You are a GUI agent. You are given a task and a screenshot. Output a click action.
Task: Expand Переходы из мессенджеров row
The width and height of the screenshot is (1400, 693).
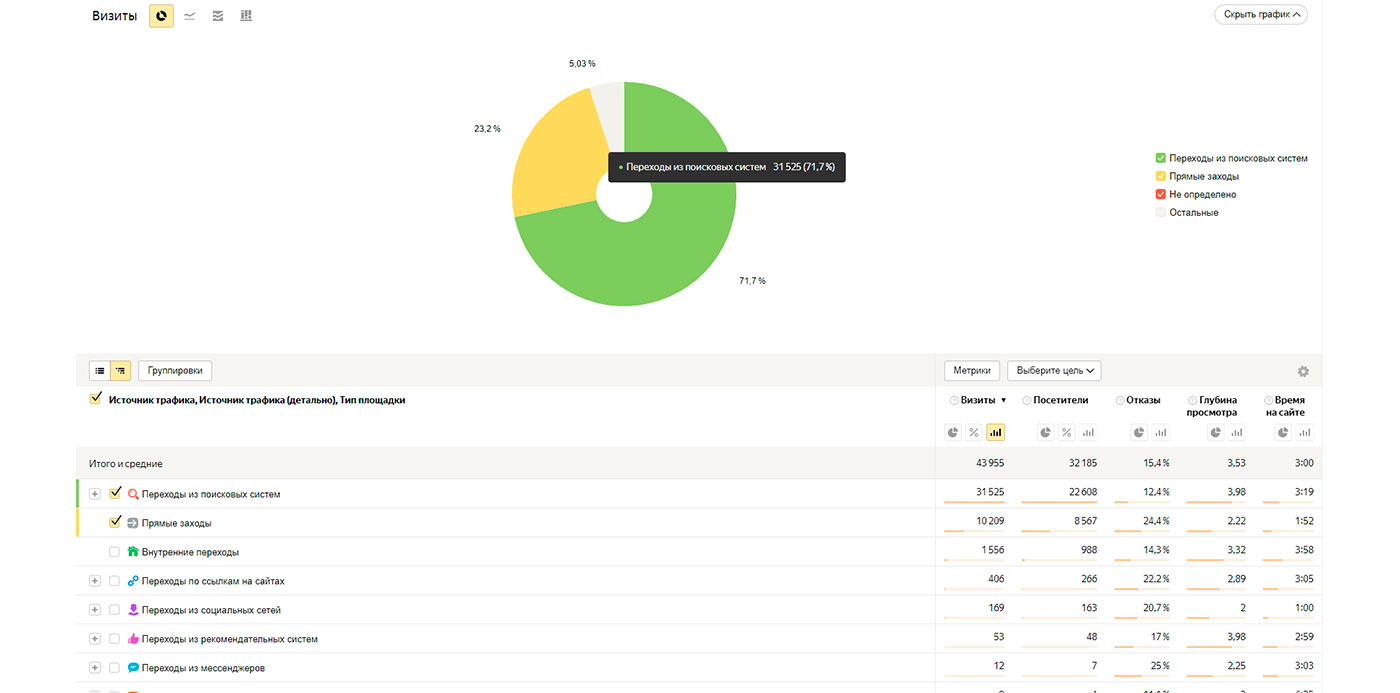(95, 668)
